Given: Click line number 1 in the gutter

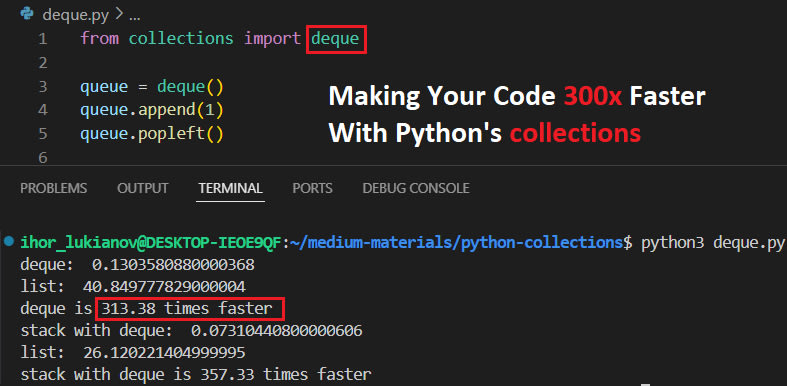Looking at the screenshot, I should click(43, 39).
